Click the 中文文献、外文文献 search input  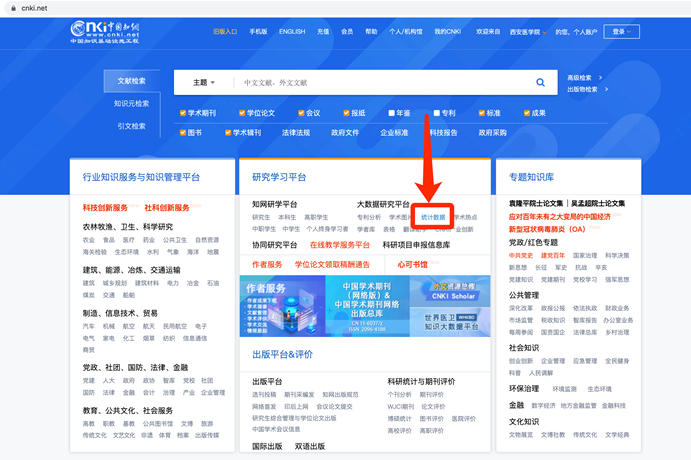coord(383,82)
